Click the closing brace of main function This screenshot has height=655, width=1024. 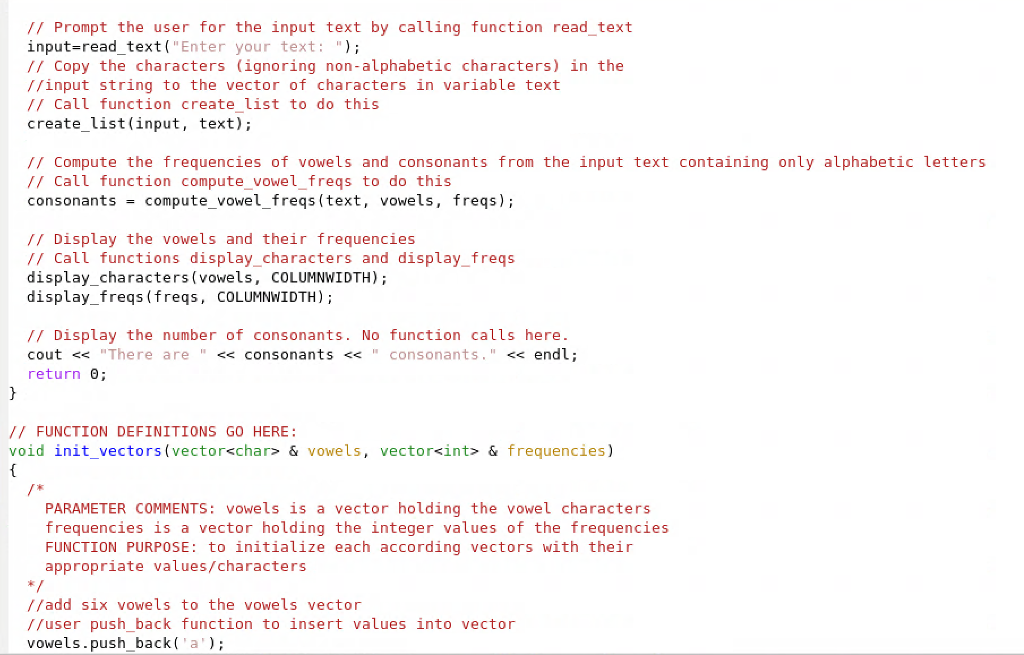(x=12, y=393)
